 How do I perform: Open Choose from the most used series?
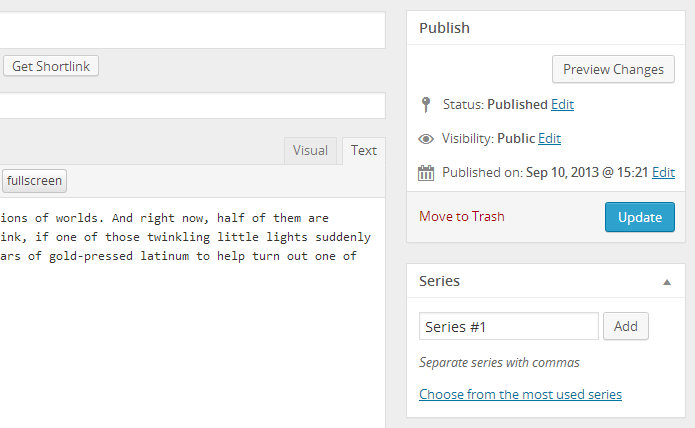coord(520,394)
